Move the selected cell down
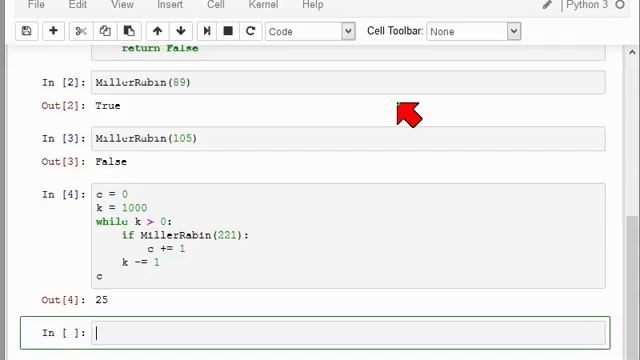Viewport: 640px width, 360px height. [x=181, y=31]
